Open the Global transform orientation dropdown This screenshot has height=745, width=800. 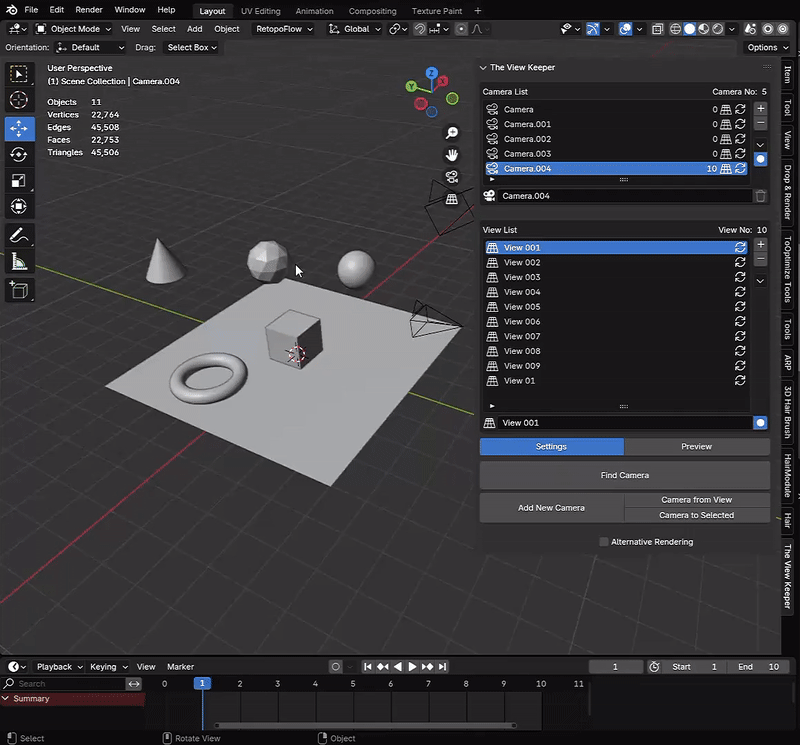(x=355, y=29)
